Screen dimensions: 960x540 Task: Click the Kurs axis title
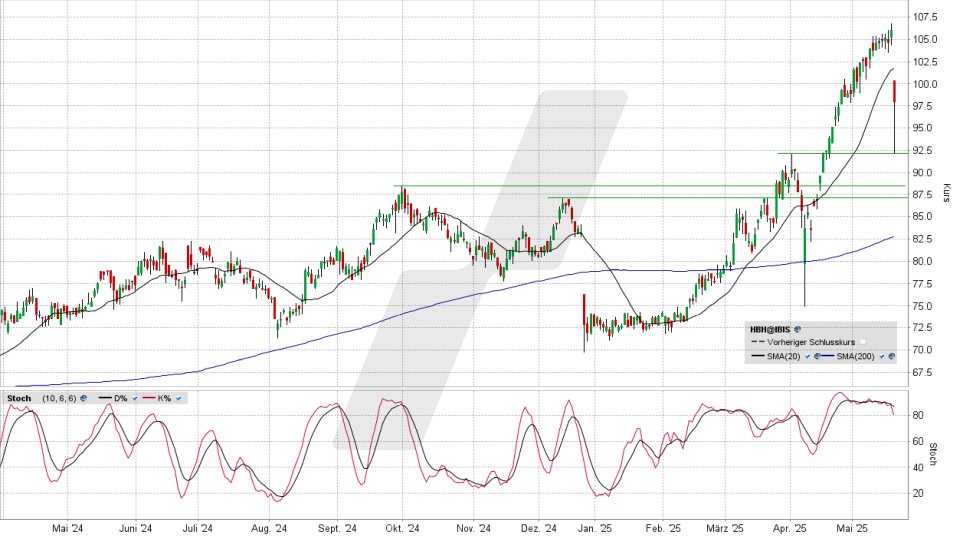point(947,193)
